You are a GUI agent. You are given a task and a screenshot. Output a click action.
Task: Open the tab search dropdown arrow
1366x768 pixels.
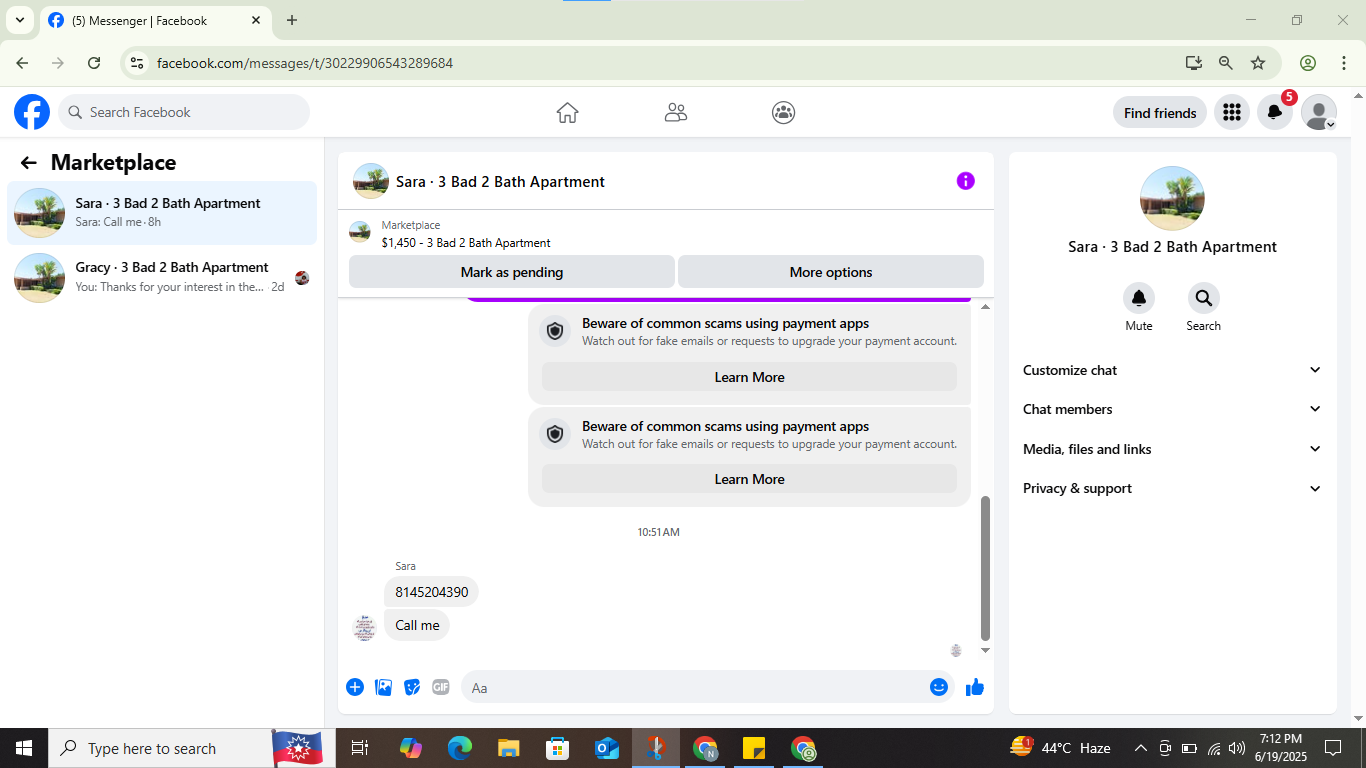(19, 20)
